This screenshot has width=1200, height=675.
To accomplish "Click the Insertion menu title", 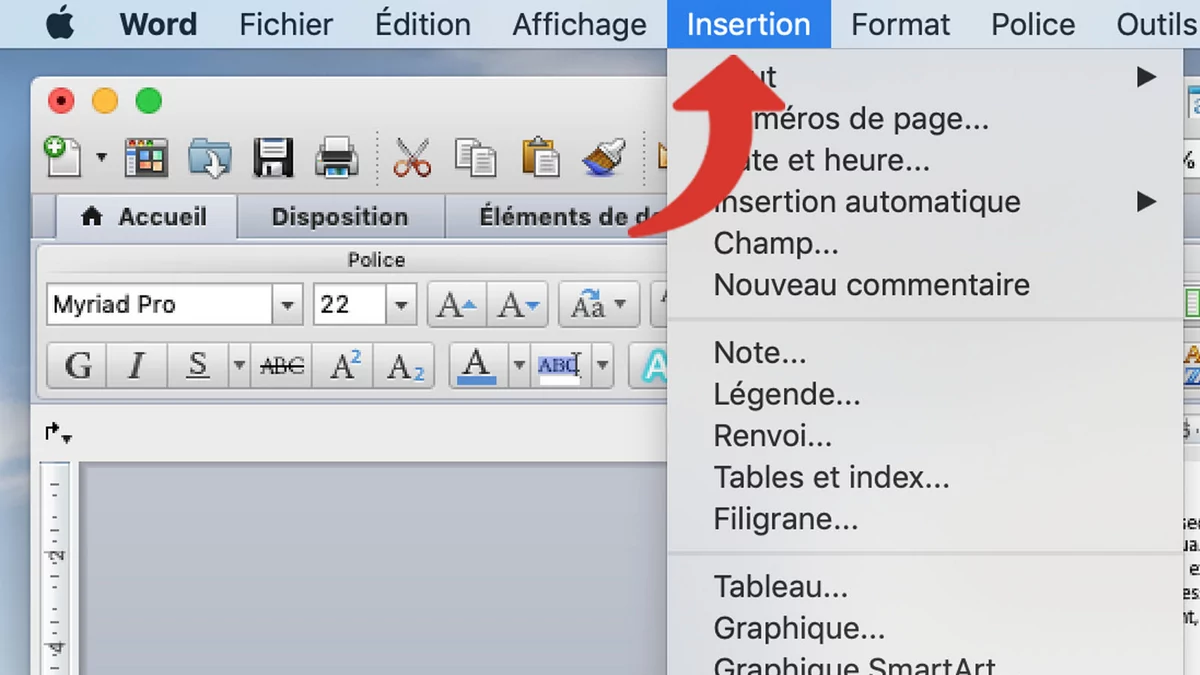I will pos(749,24).
